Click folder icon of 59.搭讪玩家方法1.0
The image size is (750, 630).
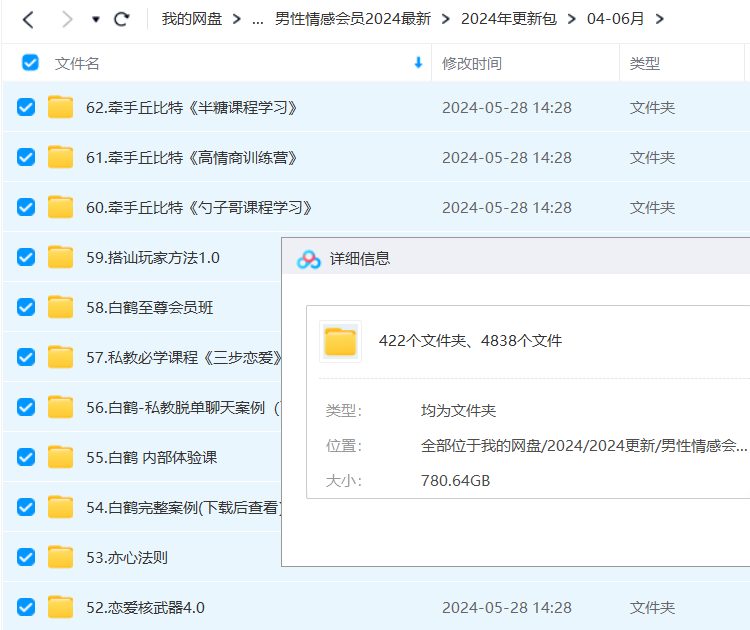[x=60, y=257]
